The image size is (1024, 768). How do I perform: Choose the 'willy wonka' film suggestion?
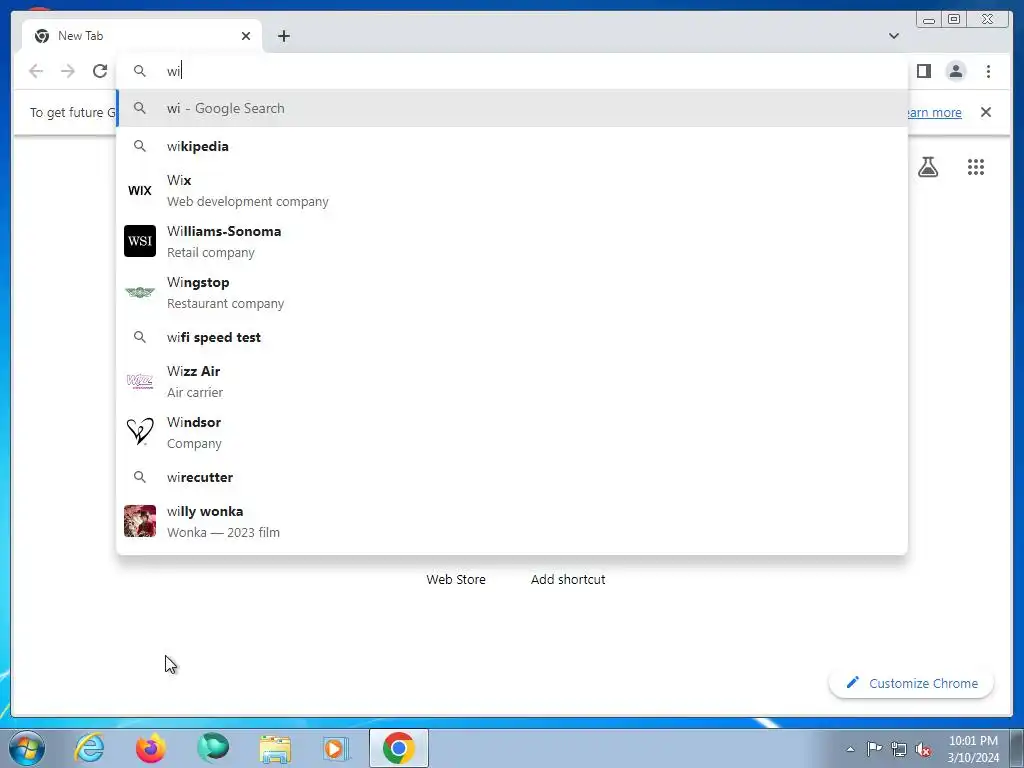click(512, 521)
